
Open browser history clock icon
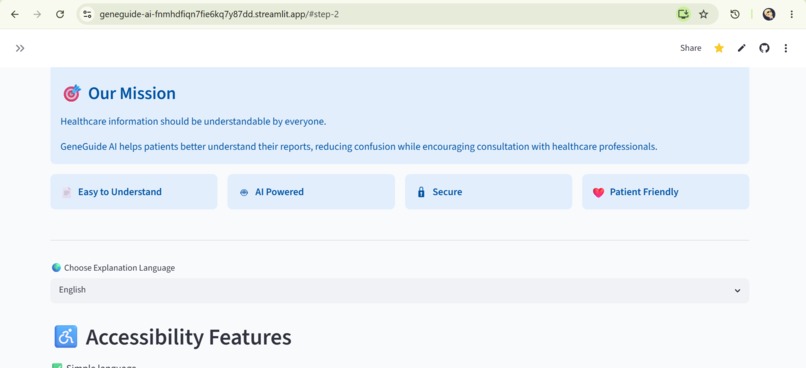point(735,14)
